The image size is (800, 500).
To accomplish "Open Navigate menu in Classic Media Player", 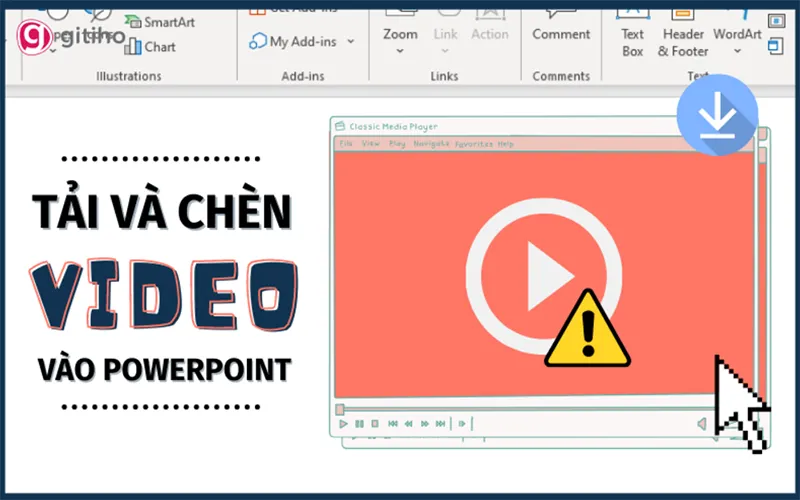I will click(x=431, y=143).
